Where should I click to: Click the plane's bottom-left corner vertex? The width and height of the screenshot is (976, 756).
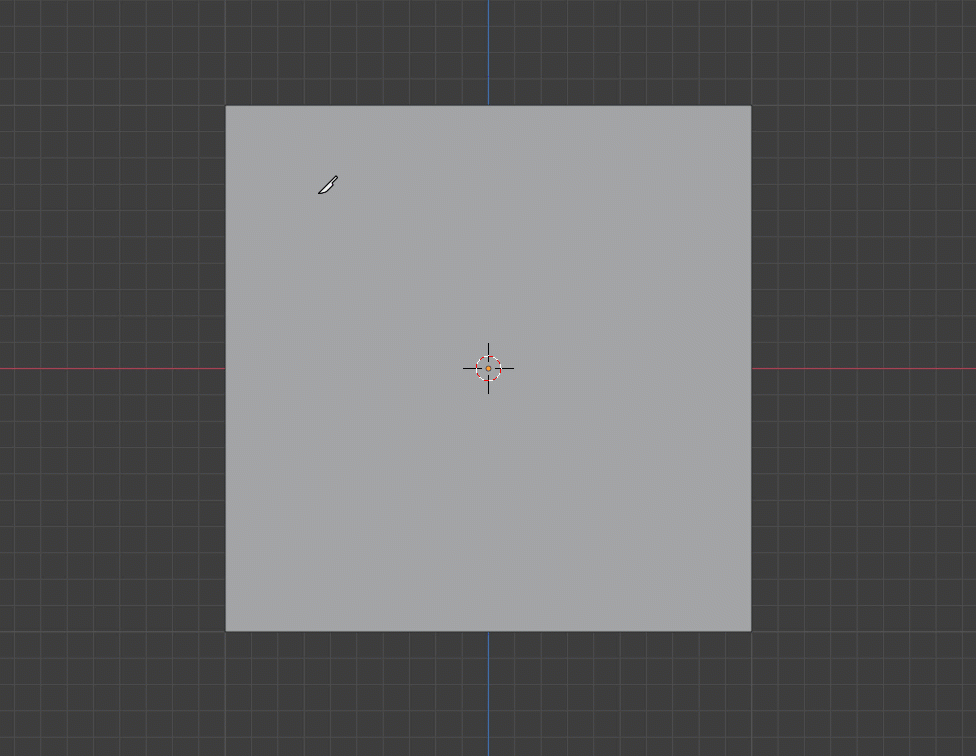225,631
